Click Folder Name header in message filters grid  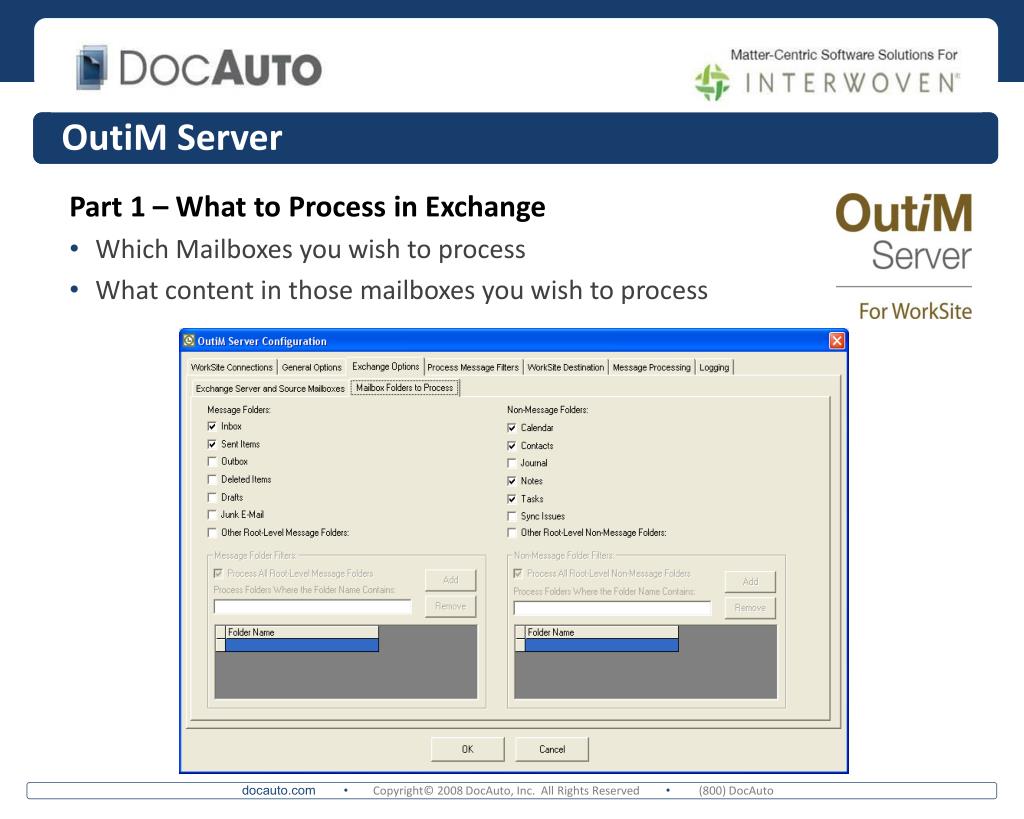(x=301, y=632)
